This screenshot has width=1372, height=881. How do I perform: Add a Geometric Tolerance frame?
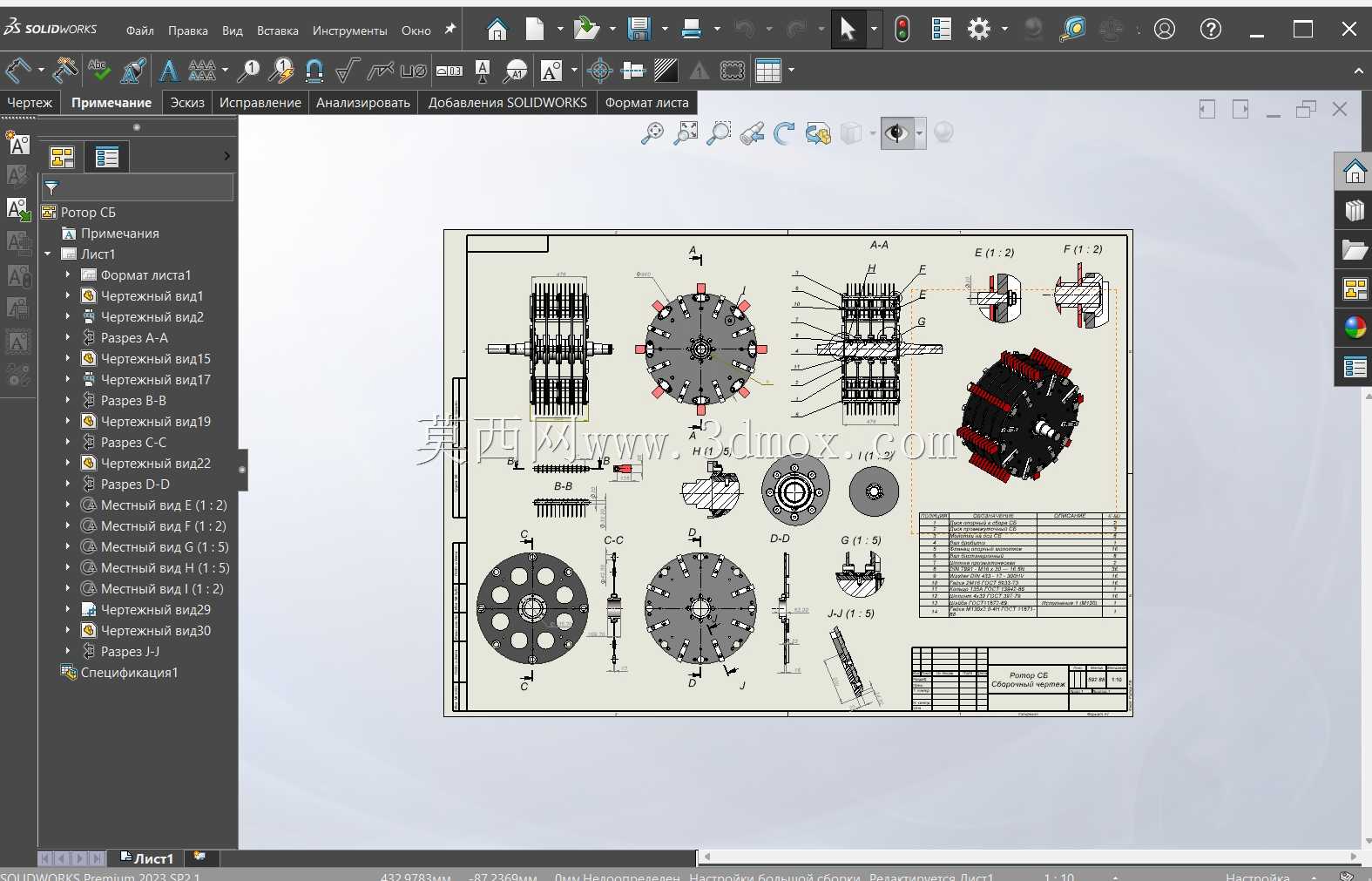449,71
